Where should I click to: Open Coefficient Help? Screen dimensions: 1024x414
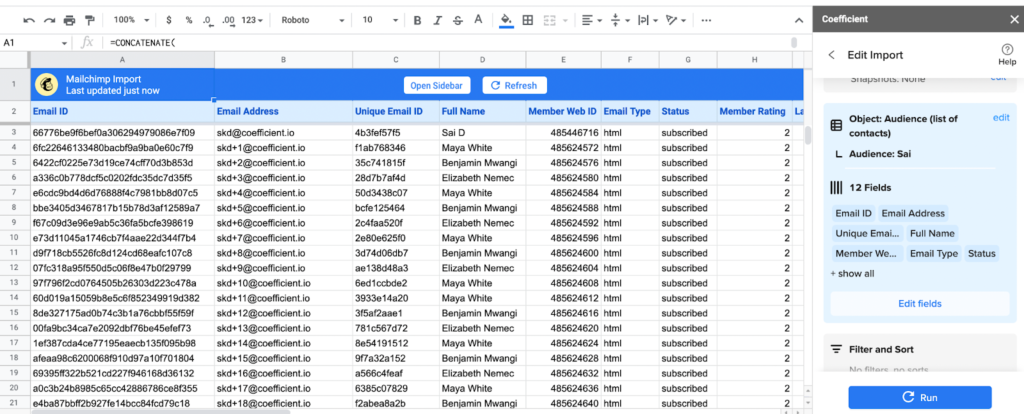pyautogui.click(x=1006, y=54)
